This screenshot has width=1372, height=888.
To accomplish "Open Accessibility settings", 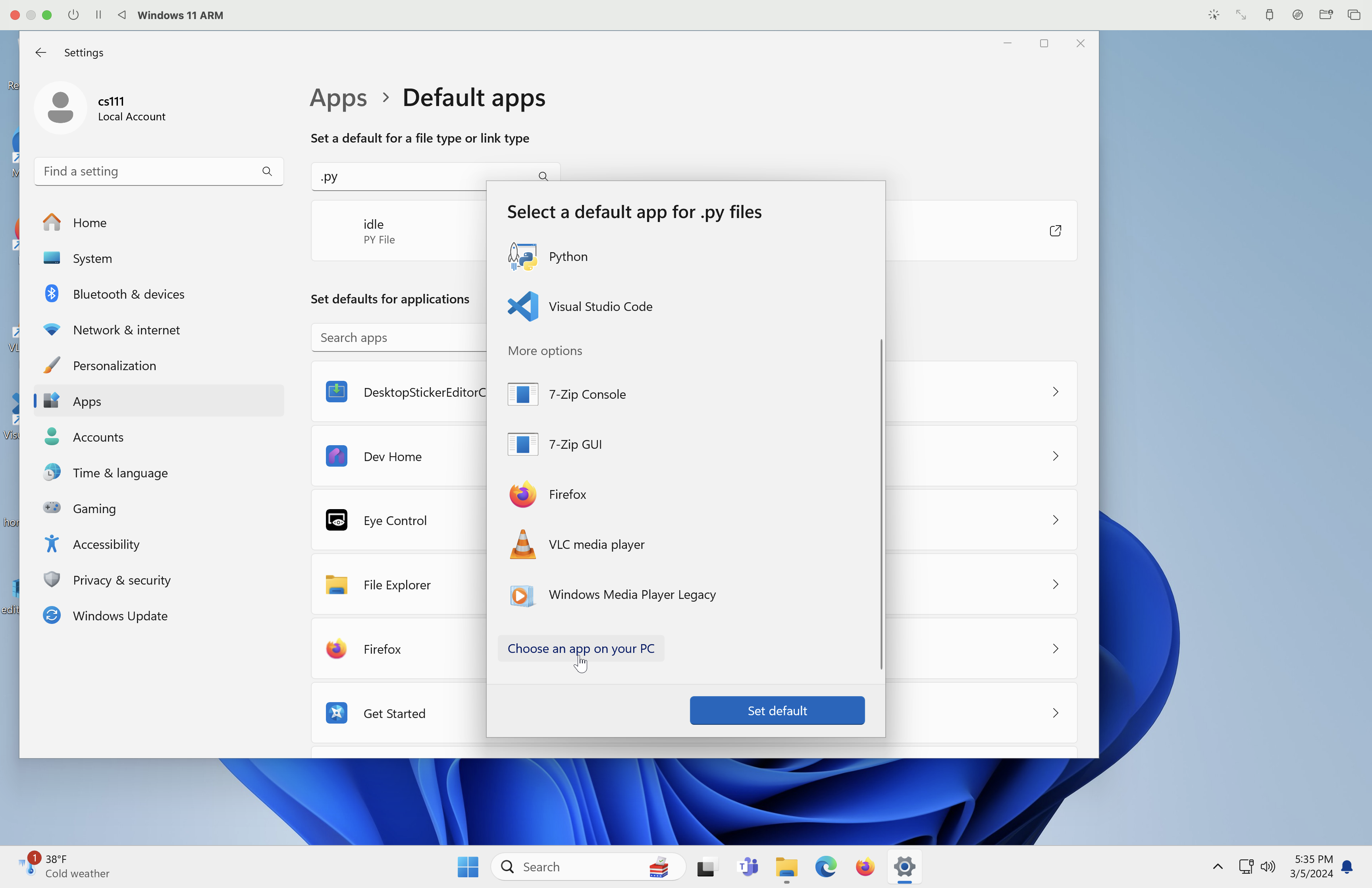I will (x=159, y=544).
